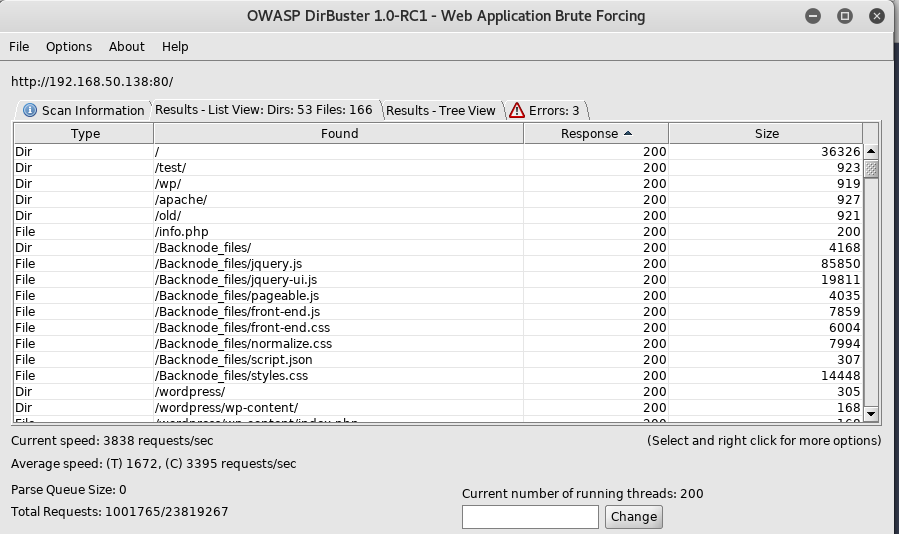
Task: Select the Results - List View tab
Action: [264, 110]
